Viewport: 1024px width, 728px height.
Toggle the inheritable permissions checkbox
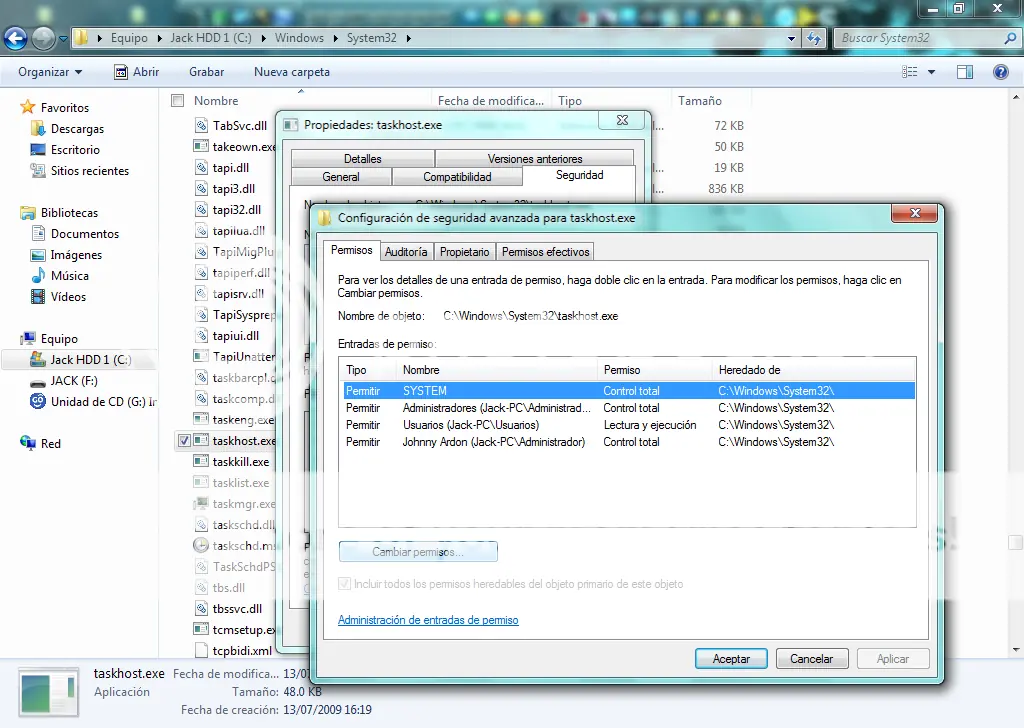pyautogui.click(x=346, y=584)
